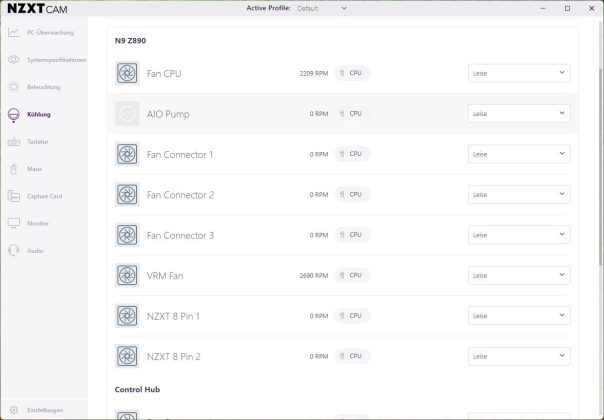Click the Fan Connector 2 icon
This screenshot has height=420, width=604.
tap(127, 195)
